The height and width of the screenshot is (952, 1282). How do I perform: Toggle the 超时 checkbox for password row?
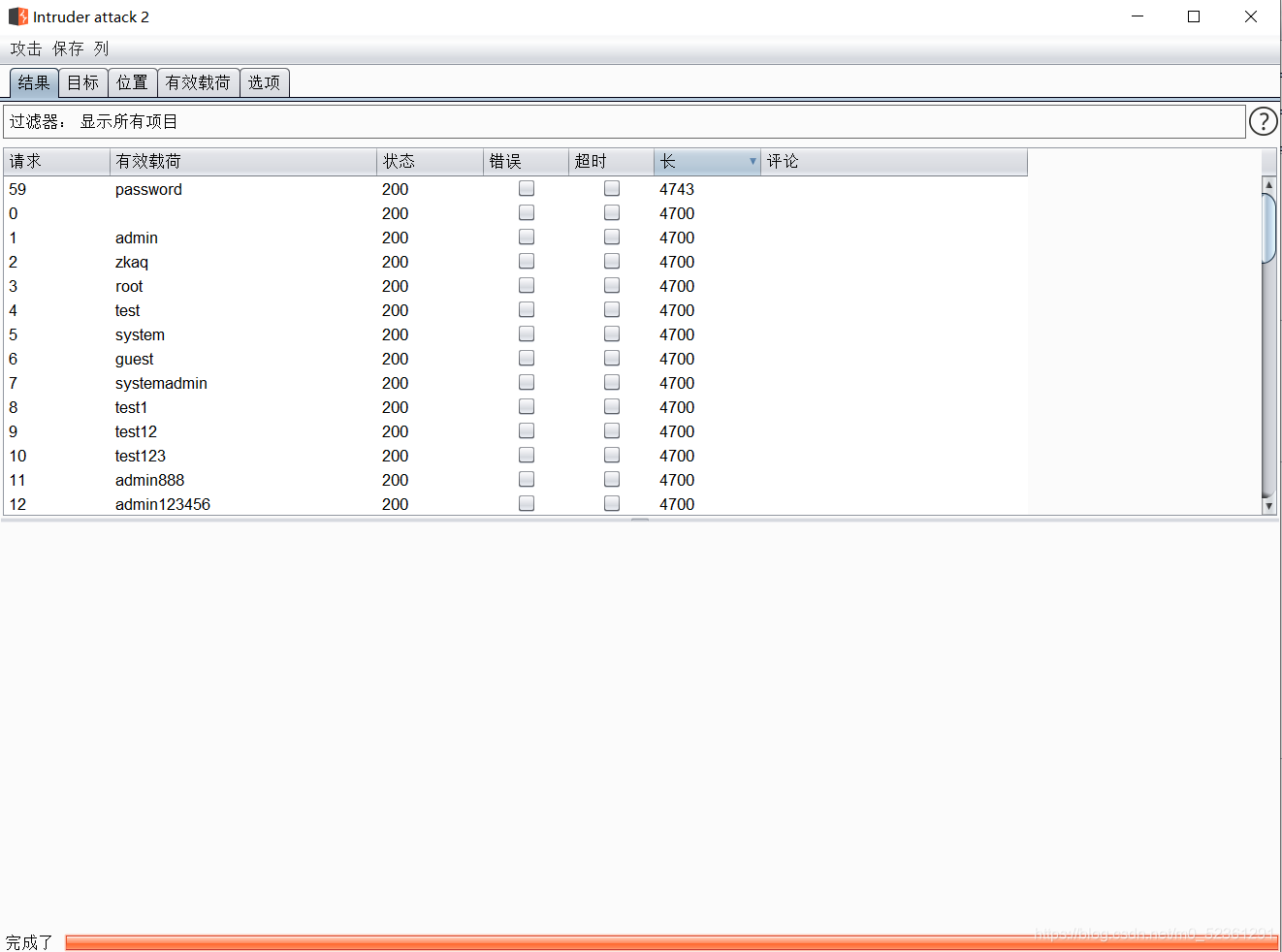(612, 188)
